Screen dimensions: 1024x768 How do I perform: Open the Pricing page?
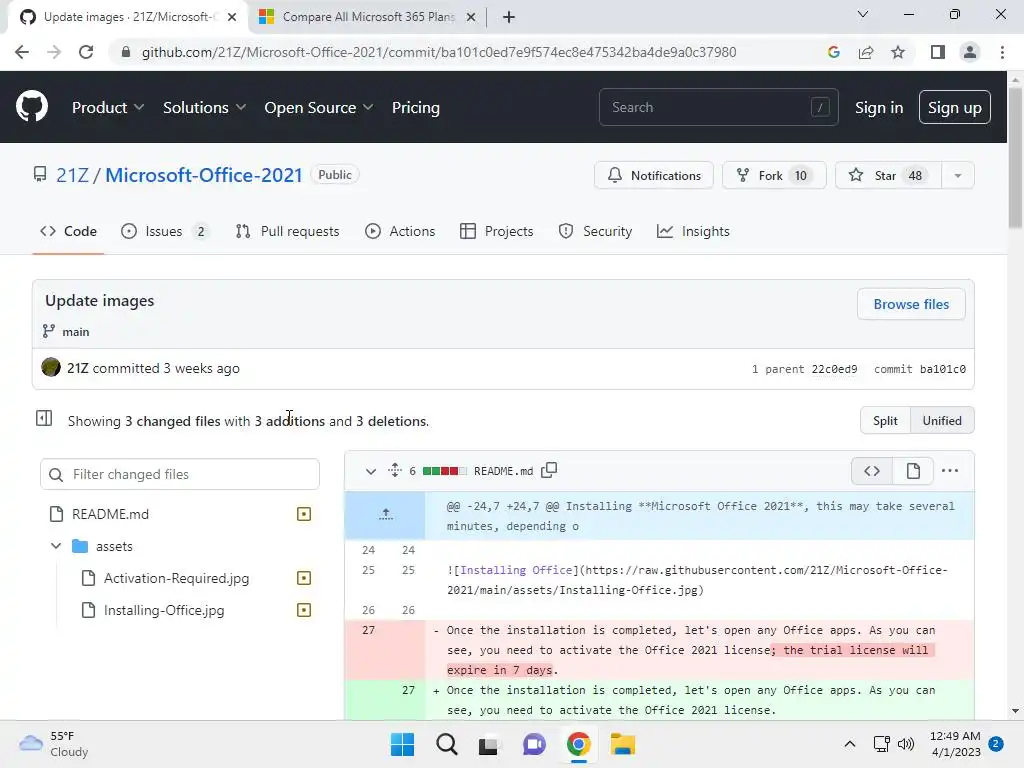click(x=415, y=107)
